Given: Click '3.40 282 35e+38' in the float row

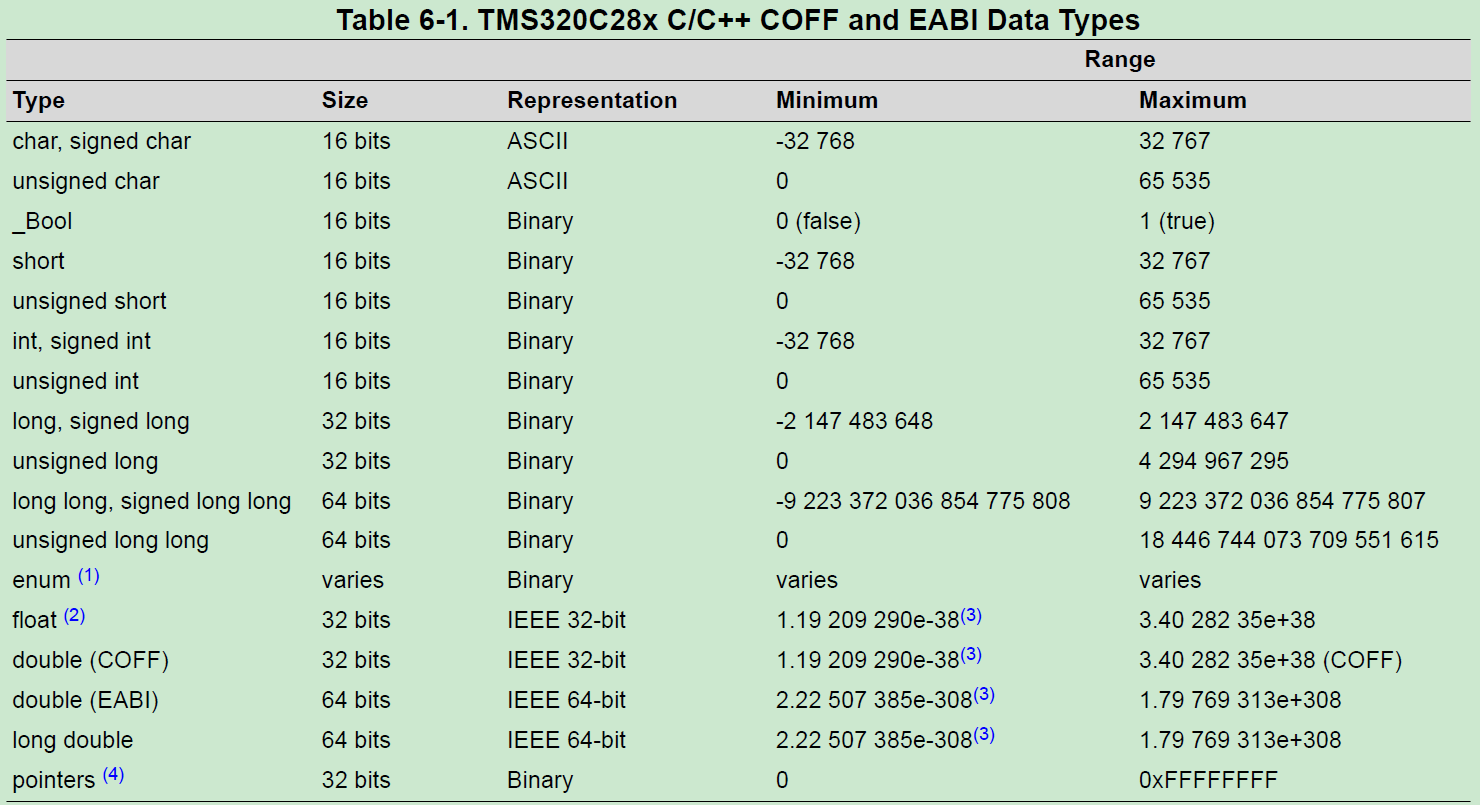Looking at the screenshot, I should pos(1227,620).
